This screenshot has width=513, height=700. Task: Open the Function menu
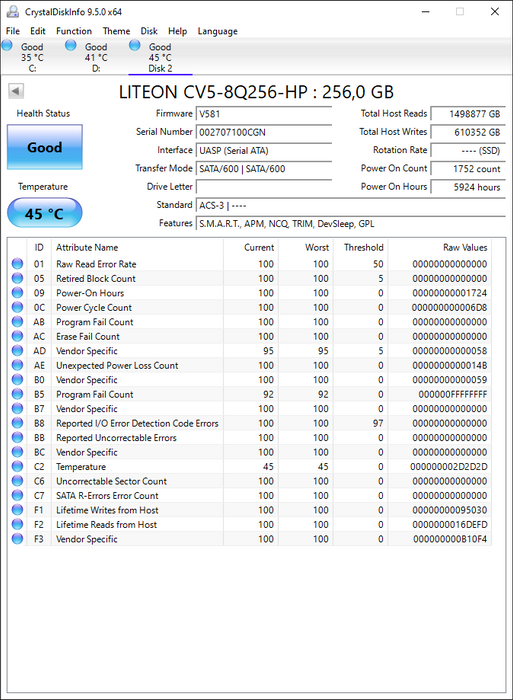click(x=74, y=31)
